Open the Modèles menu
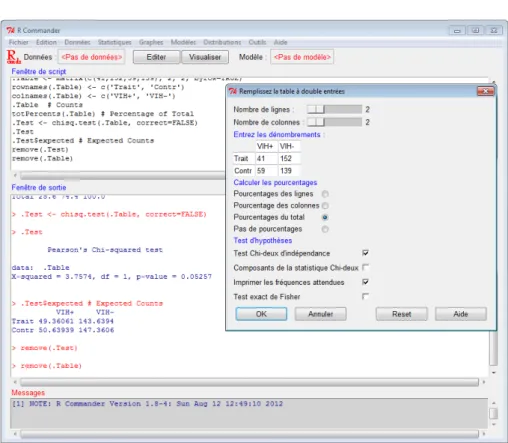 coord(183,42)
